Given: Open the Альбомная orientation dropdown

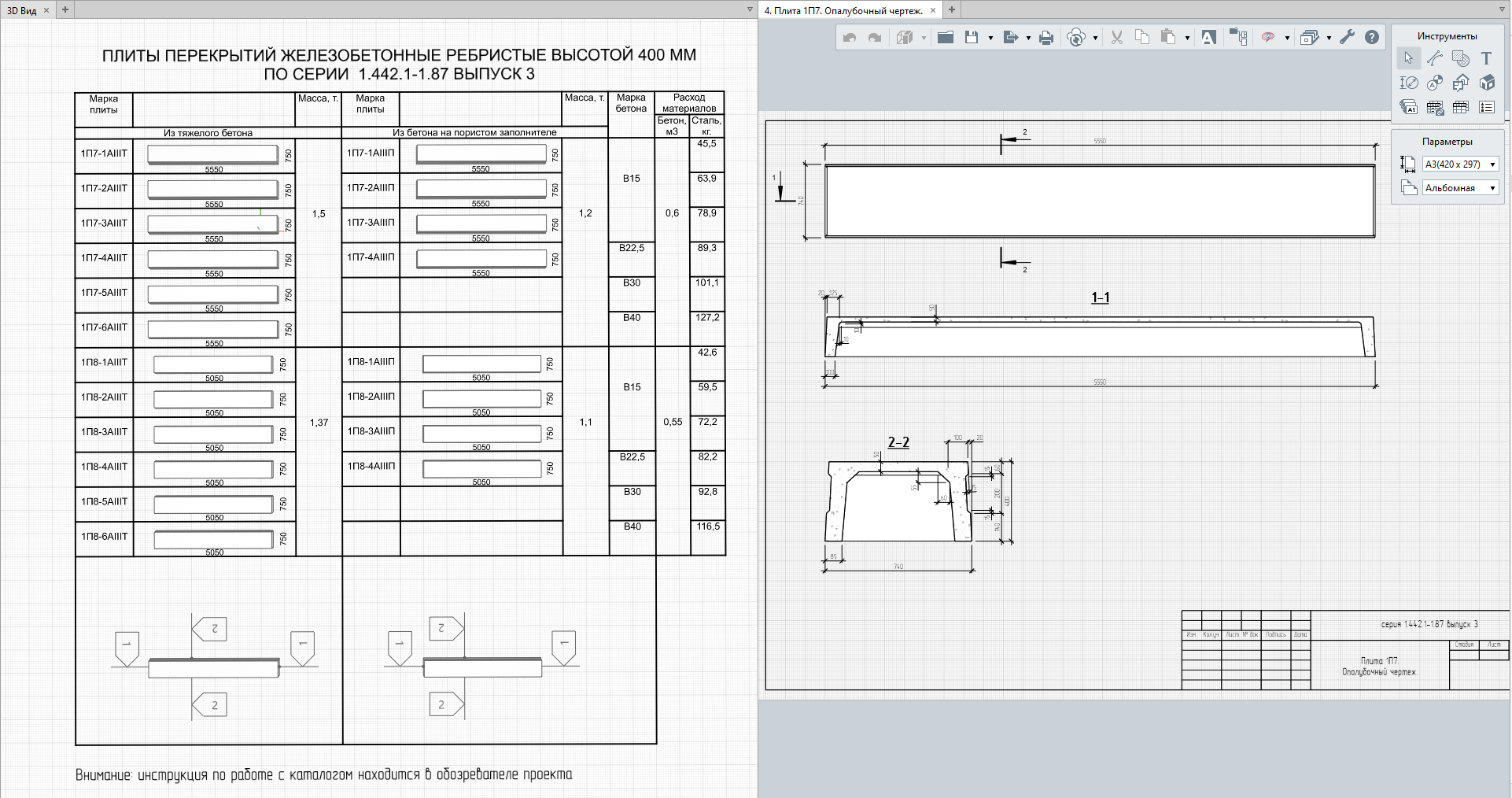Looking at the screenshot, I should pyautogui.click(x=1461, y=188).
